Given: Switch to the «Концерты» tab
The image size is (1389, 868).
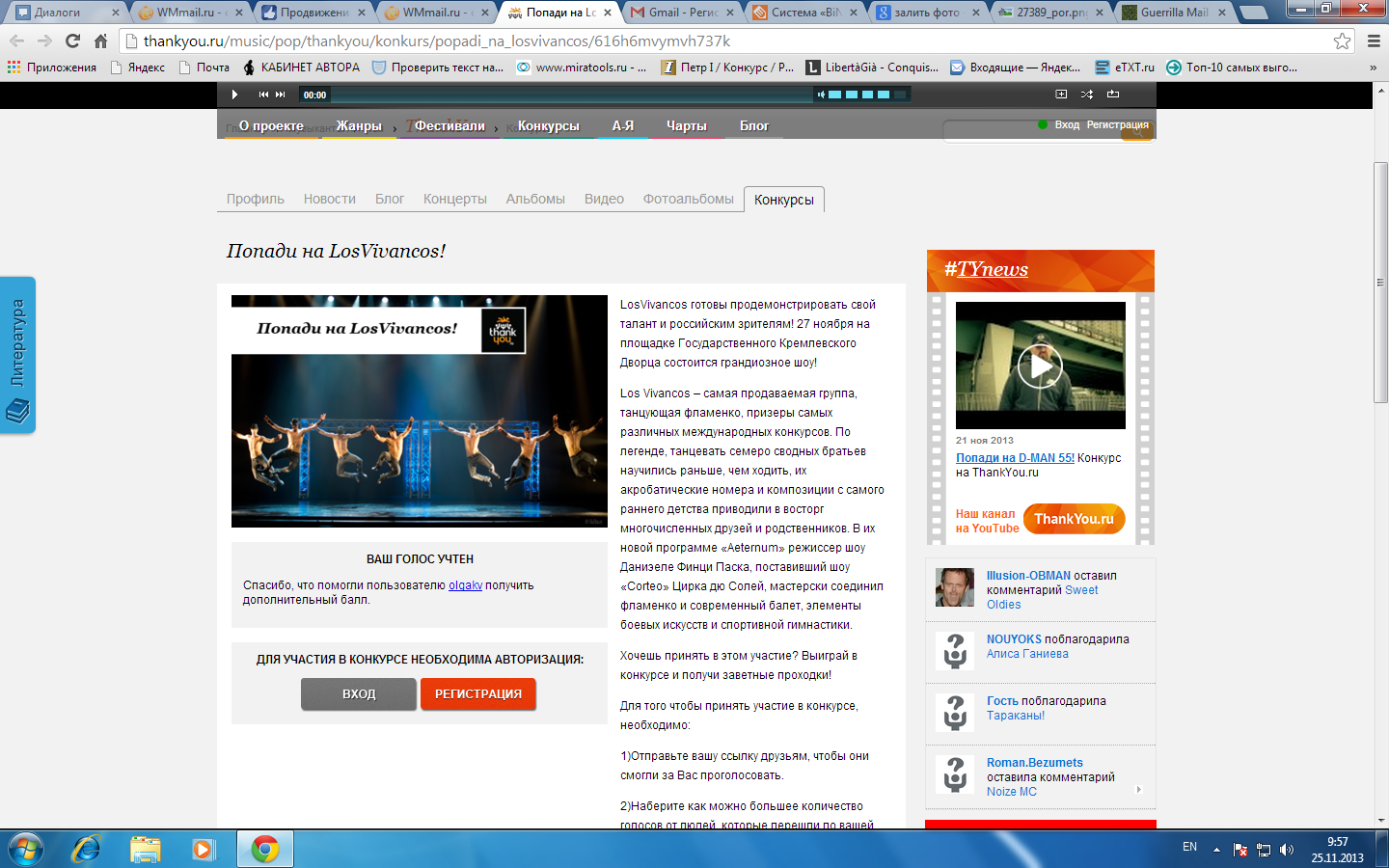Looking at the screenshot, I should pyautogui.click(x=455, y=199).
